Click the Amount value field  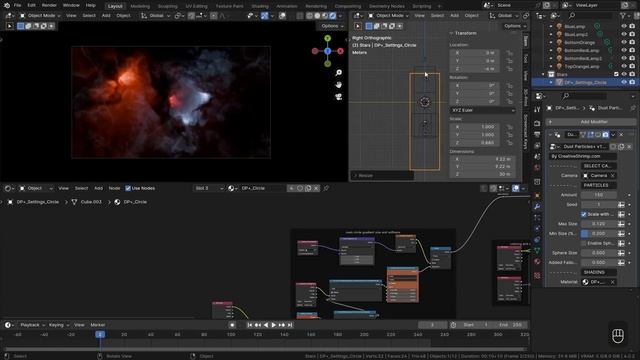pyautogui.click(x=599, y=195)
